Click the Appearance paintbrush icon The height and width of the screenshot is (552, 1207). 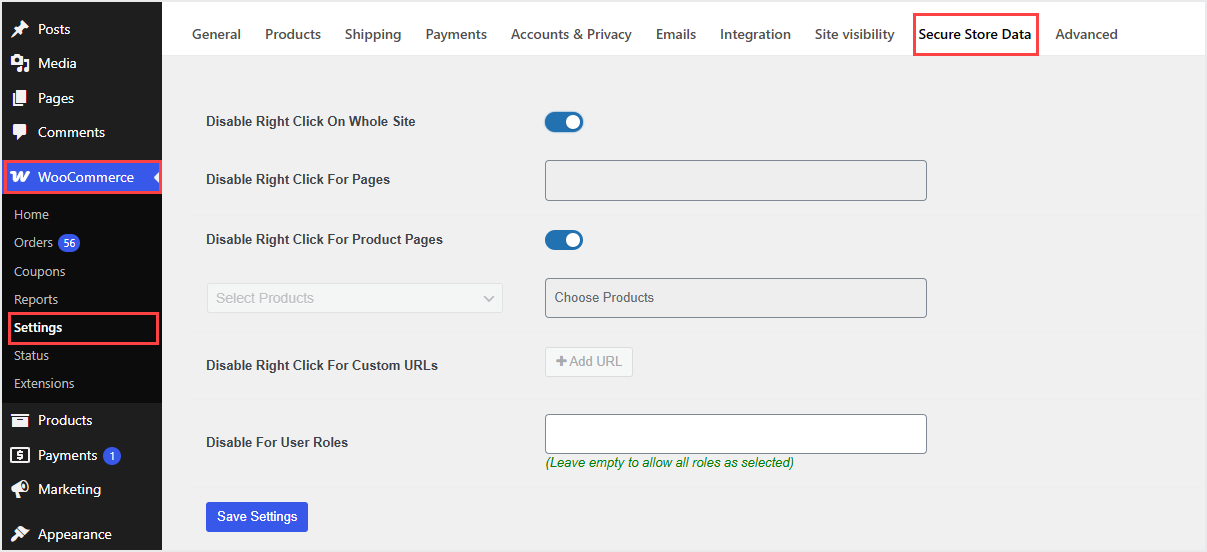click(x=20, y=534)
